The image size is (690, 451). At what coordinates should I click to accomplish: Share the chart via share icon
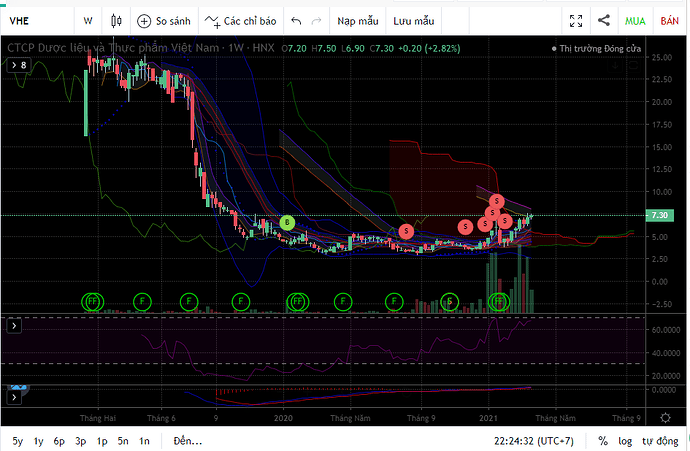(x=604, y=20)
